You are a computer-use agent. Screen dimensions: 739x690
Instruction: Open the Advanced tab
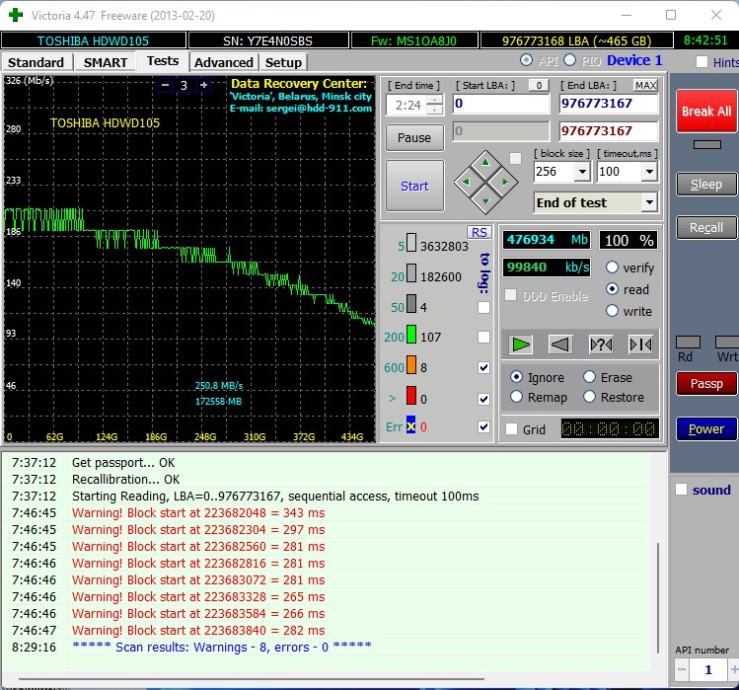(223, 62)
